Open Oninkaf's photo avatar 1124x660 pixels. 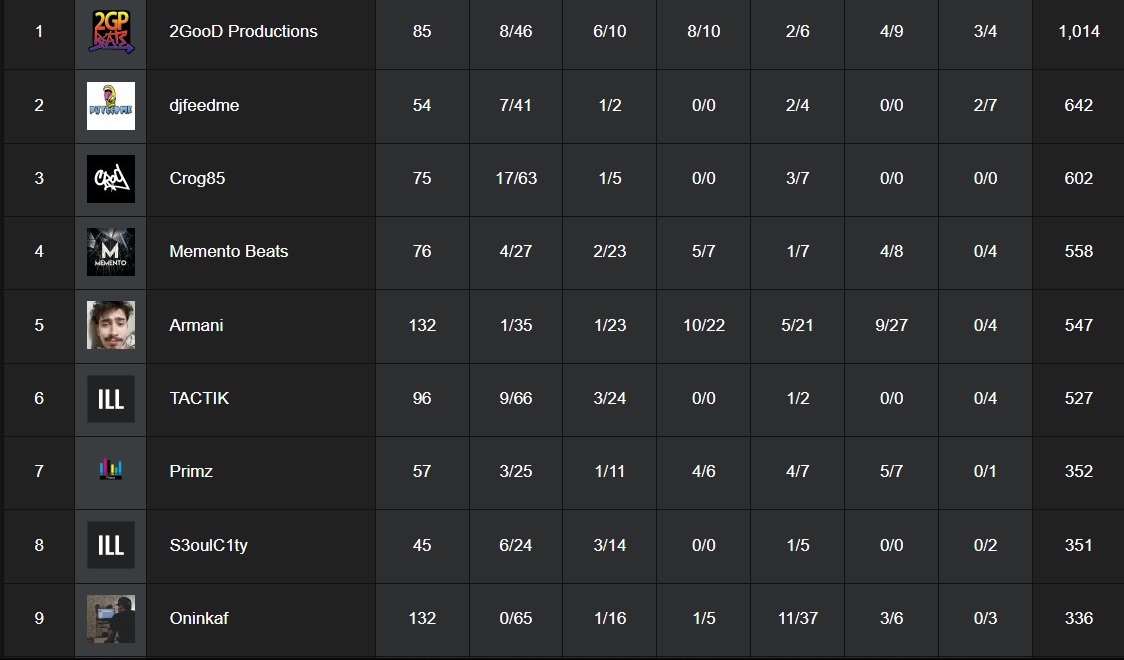[110, 618]
